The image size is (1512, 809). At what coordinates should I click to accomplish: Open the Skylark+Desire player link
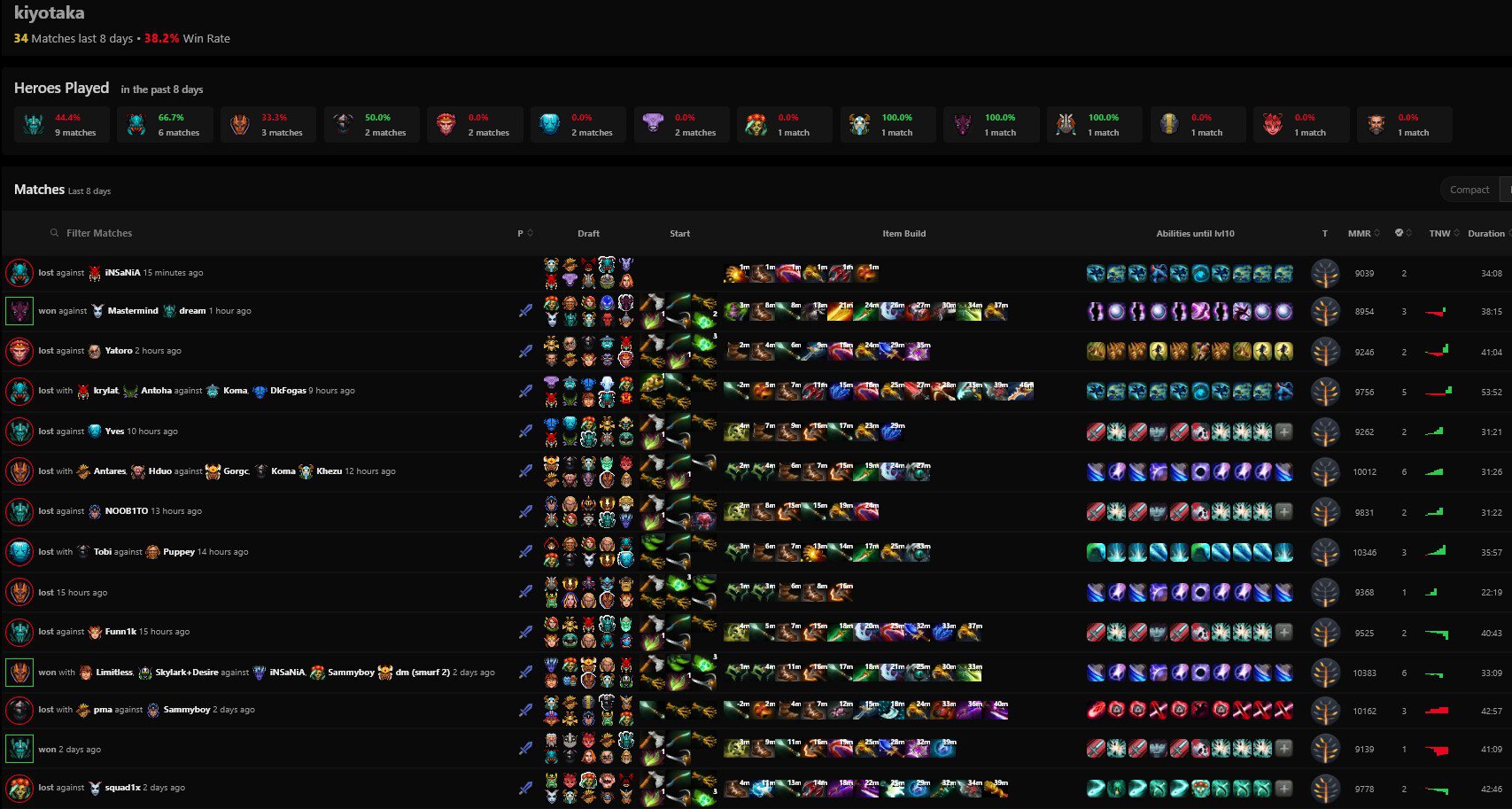(x=186, y=673)
